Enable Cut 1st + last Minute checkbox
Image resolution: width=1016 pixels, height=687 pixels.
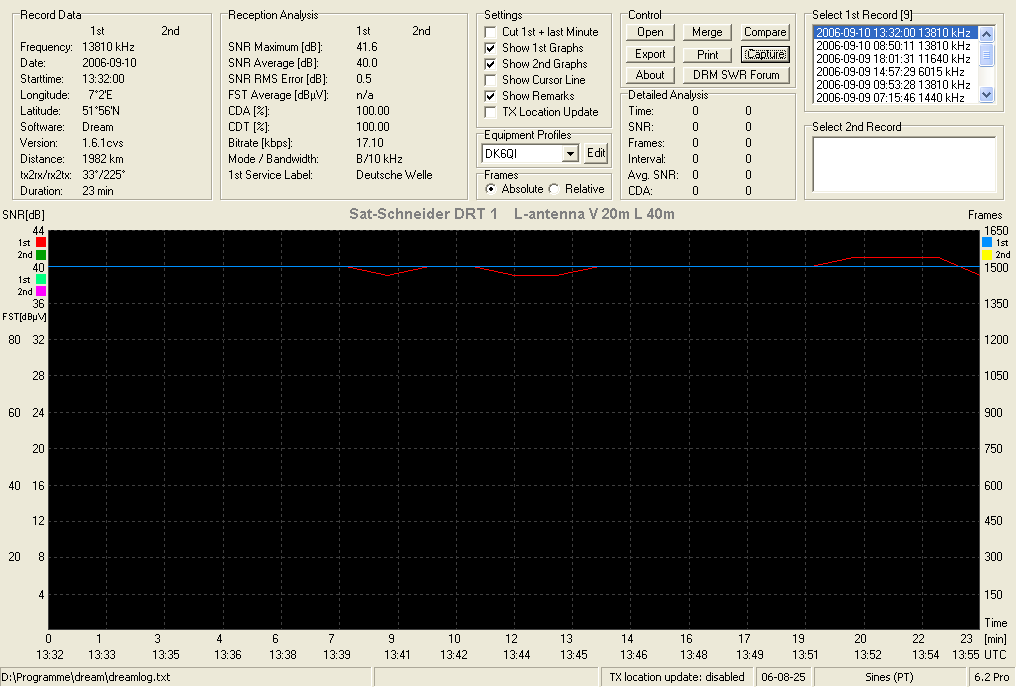(491, 32)
